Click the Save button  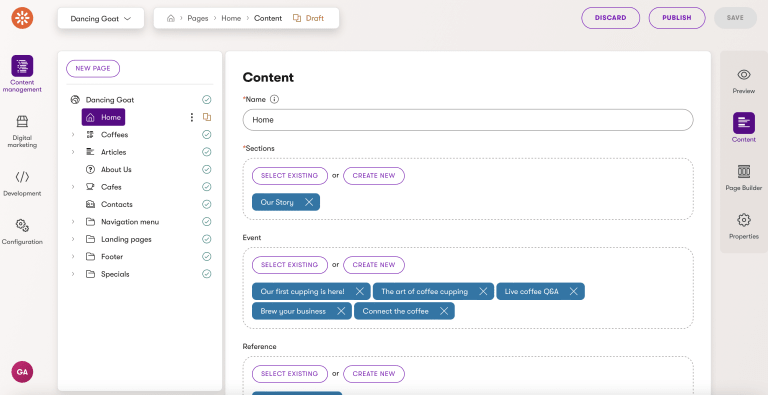point(735,18)
